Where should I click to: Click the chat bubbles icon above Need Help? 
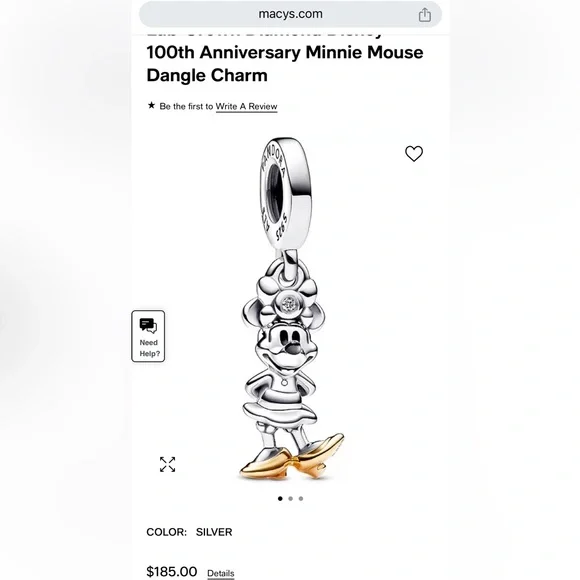(148, 326)
